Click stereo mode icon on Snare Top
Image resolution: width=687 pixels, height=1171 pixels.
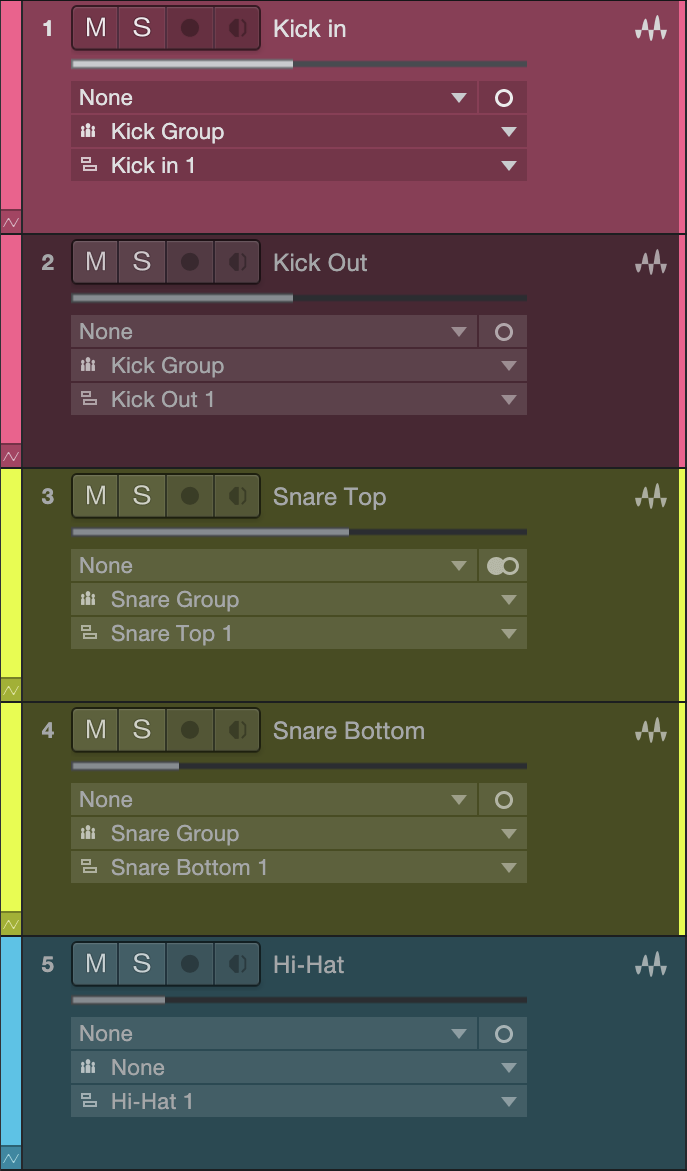tap(503, 566)
